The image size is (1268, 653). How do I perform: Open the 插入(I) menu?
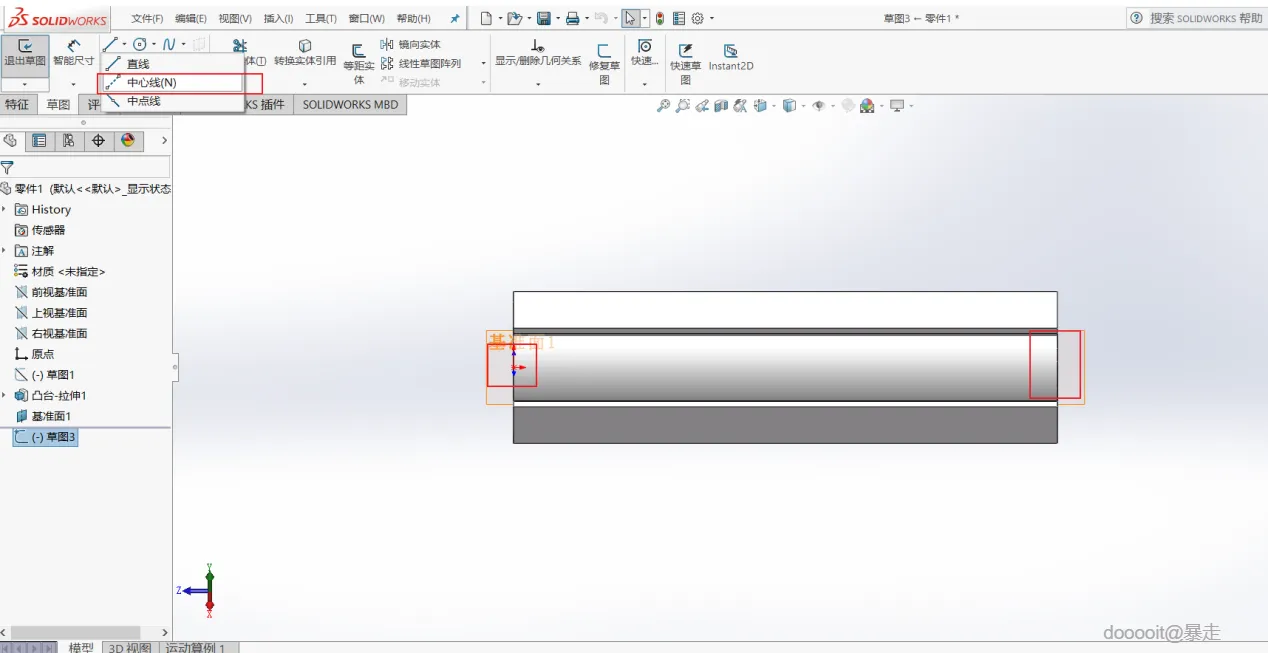pyautogui.click(x=278, y=19)
